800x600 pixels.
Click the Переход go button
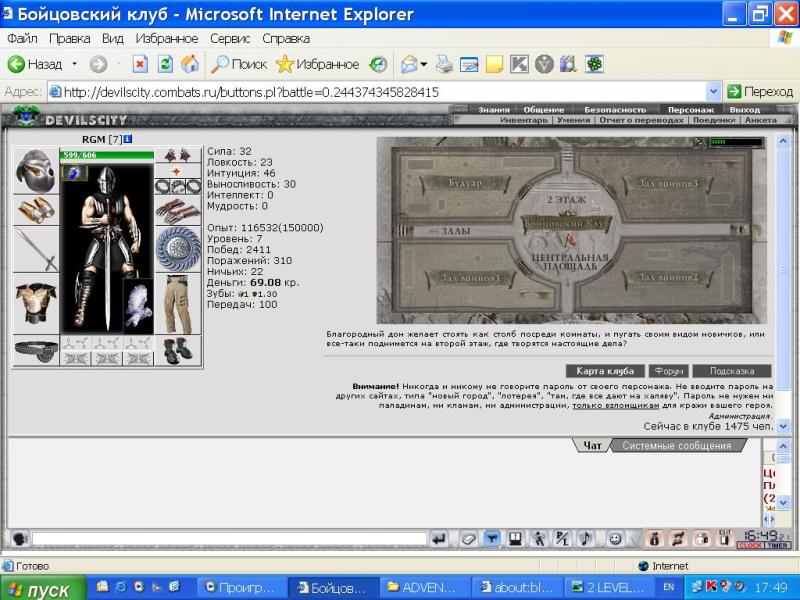(x=760, y=92)
